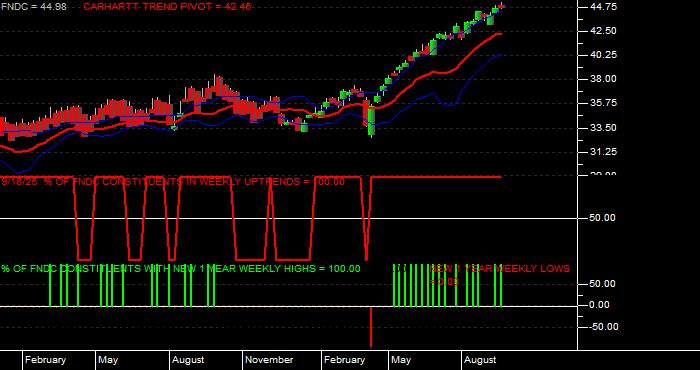This screenshot has height=370, width=700.
Task: Click the 42.50 price axis value
Action: [x=604, y=31]
